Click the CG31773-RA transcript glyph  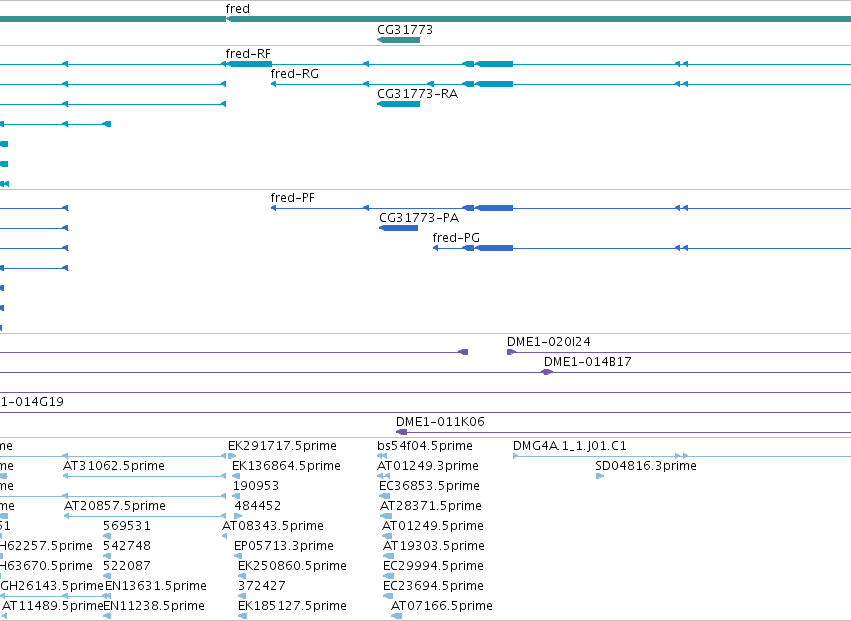point(398,104)
